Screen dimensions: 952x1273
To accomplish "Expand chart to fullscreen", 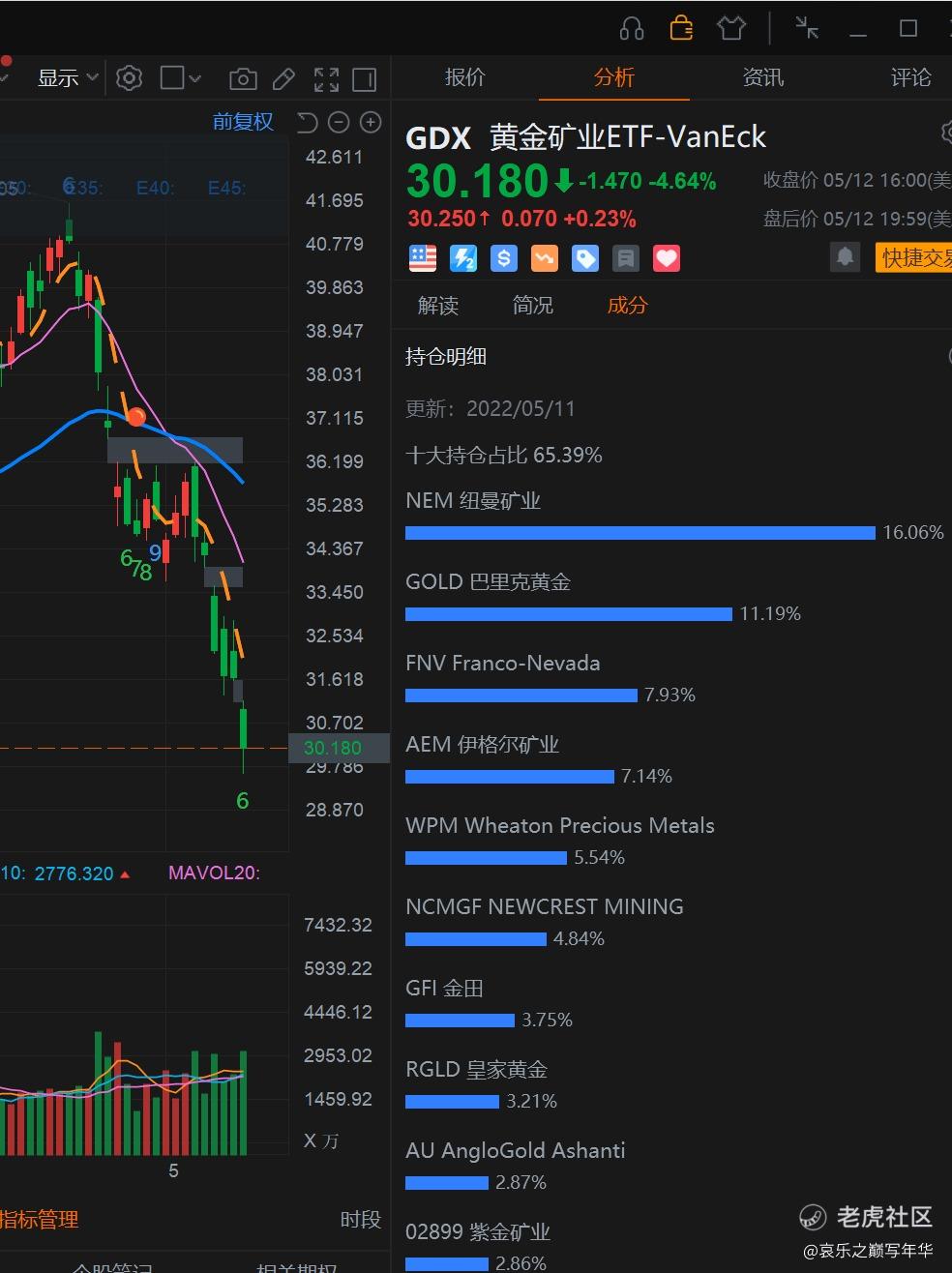I will point(326,79).
